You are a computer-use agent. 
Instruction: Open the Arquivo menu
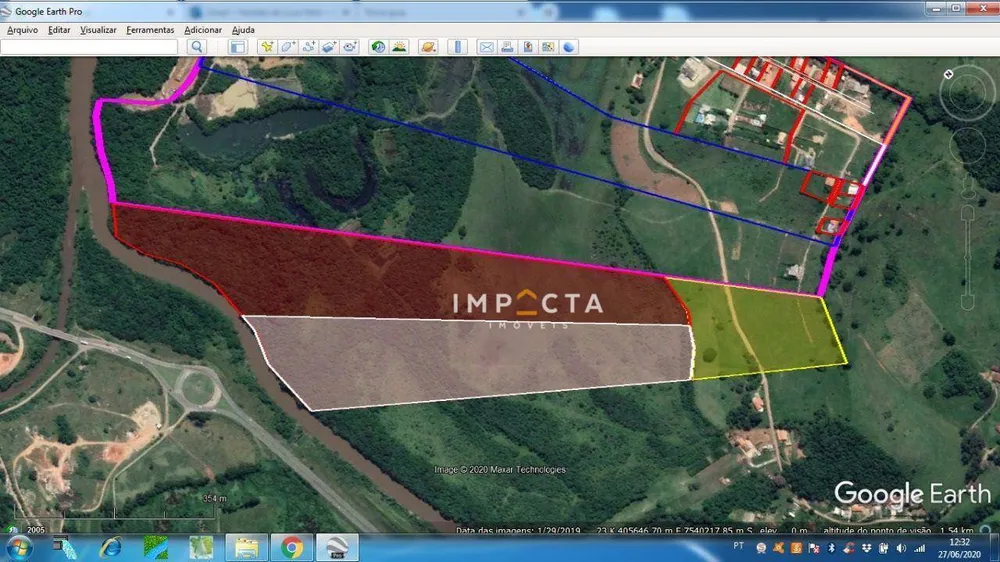point(22,30)
